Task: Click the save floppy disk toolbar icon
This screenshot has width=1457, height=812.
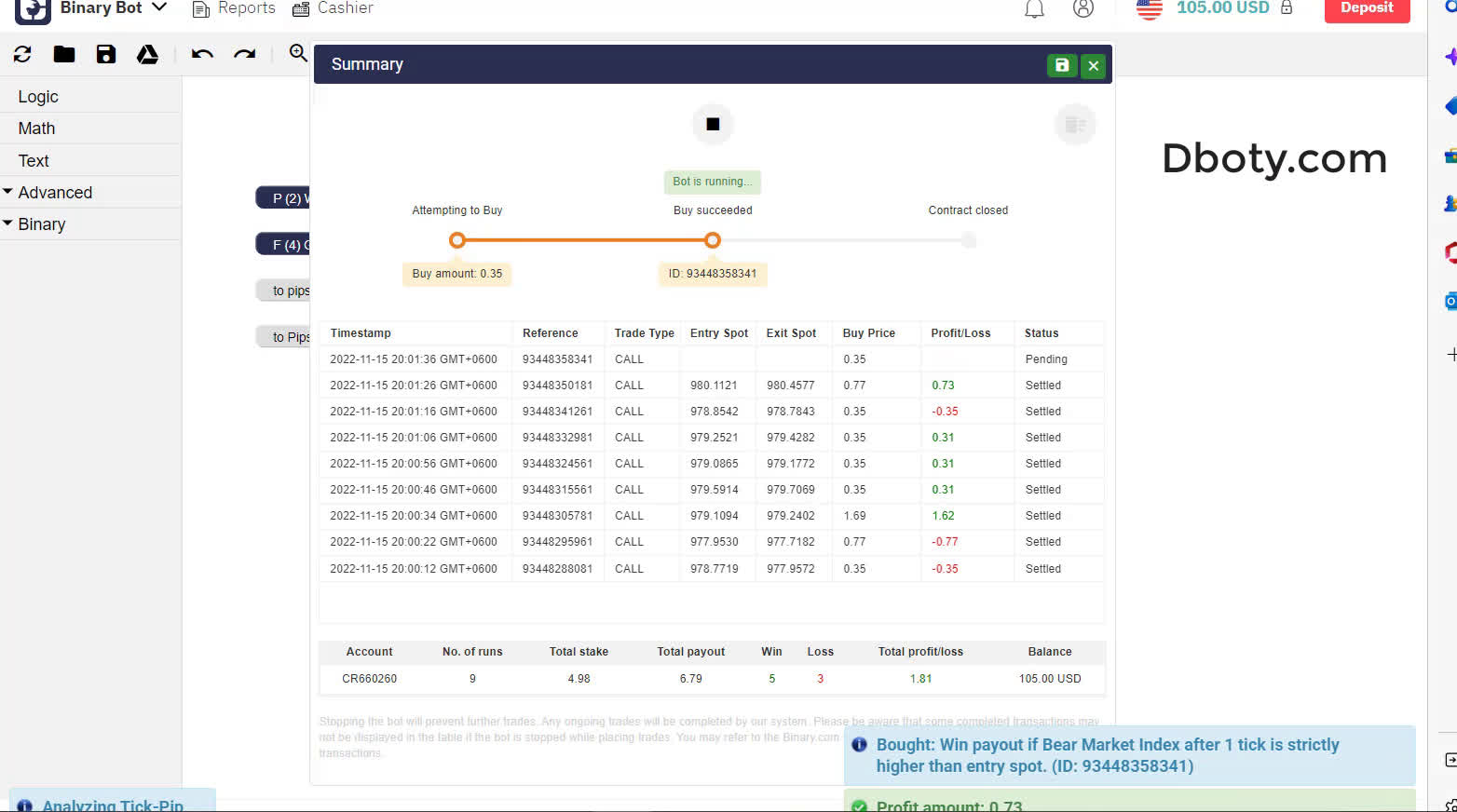Action: 106,55
